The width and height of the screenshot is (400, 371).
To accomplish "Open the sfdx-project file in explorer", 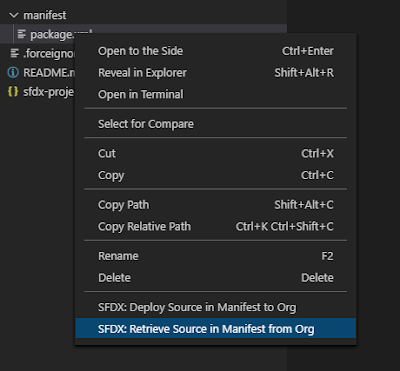I will [x=48, y=92].
